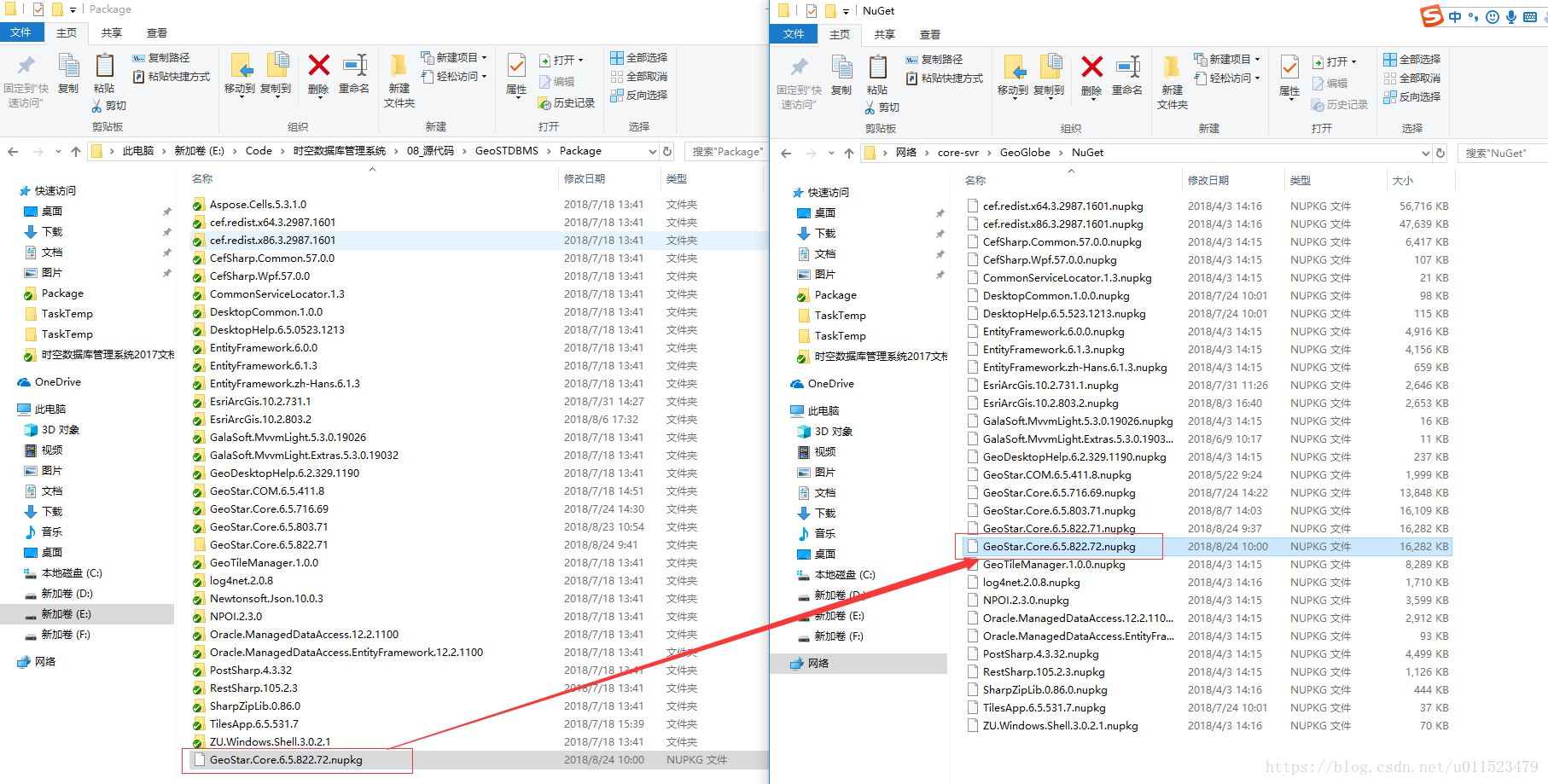Screen dimensions: 1548x784
Task: Click Invert selection (反向选择) in NuGet window
Action: tap(1412, 97)
